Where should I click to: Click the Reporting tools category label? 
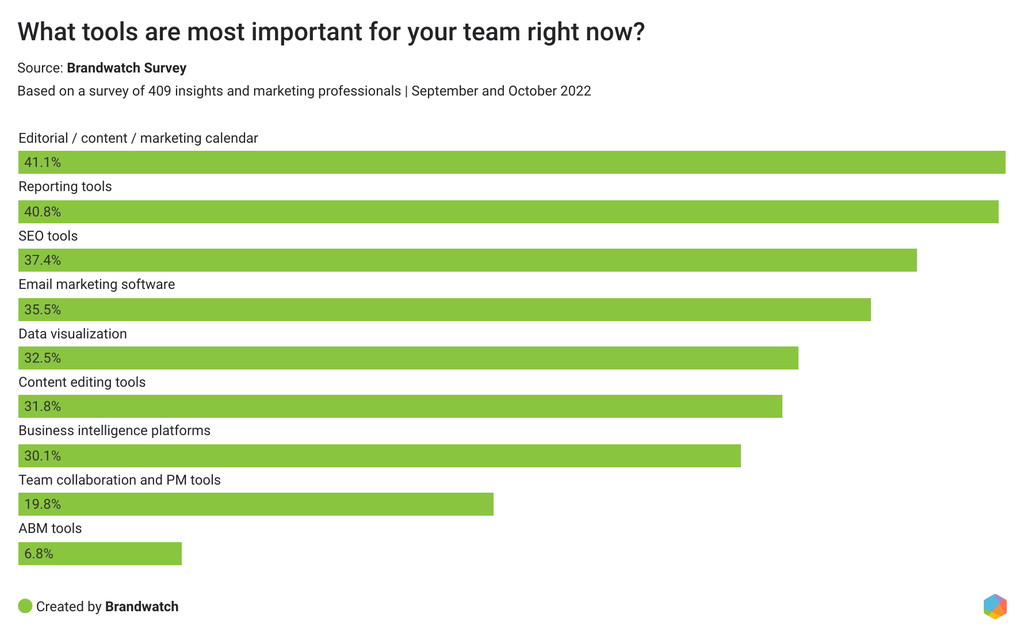[65, 187]
